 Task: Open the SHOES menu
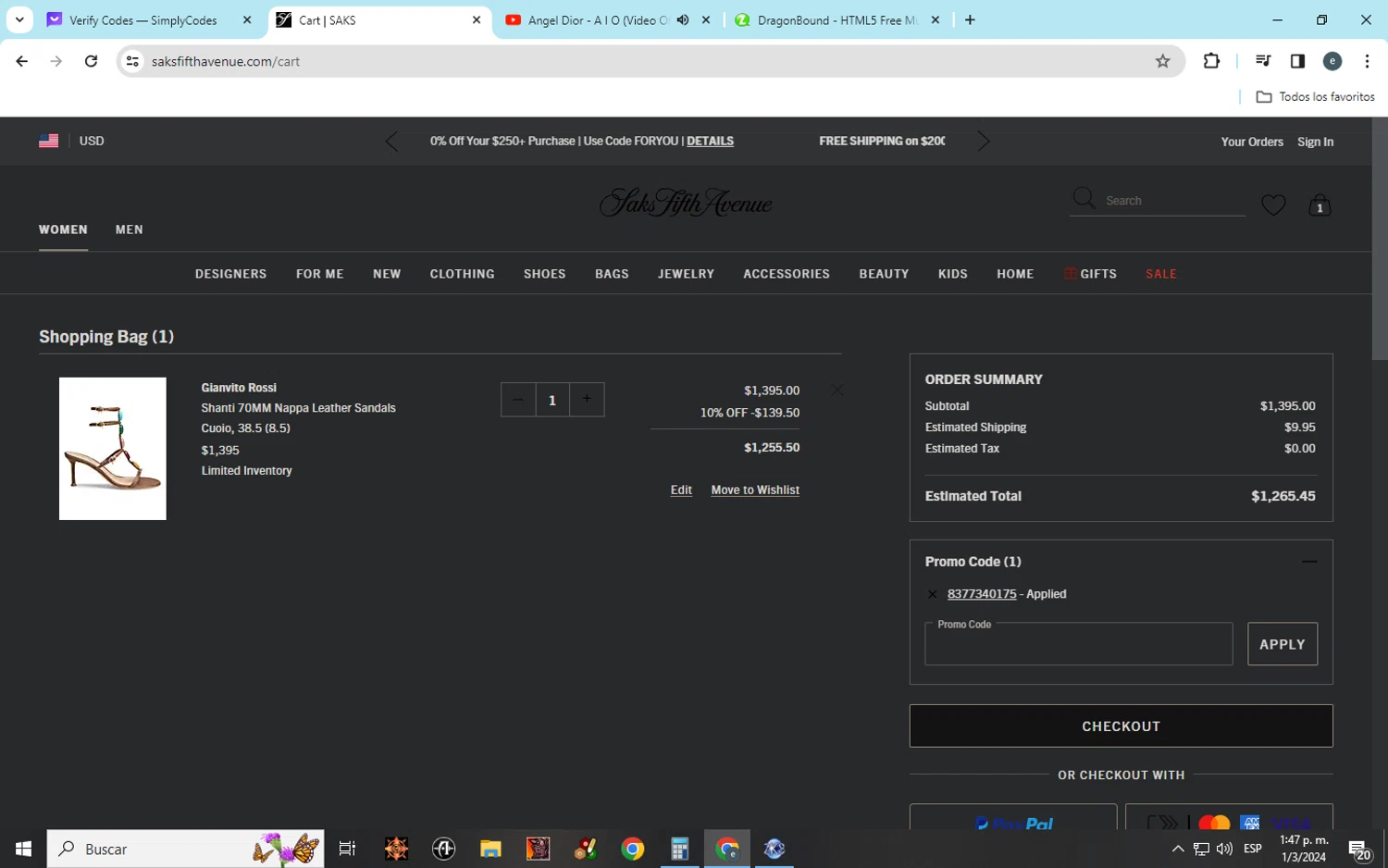point(544,274)
